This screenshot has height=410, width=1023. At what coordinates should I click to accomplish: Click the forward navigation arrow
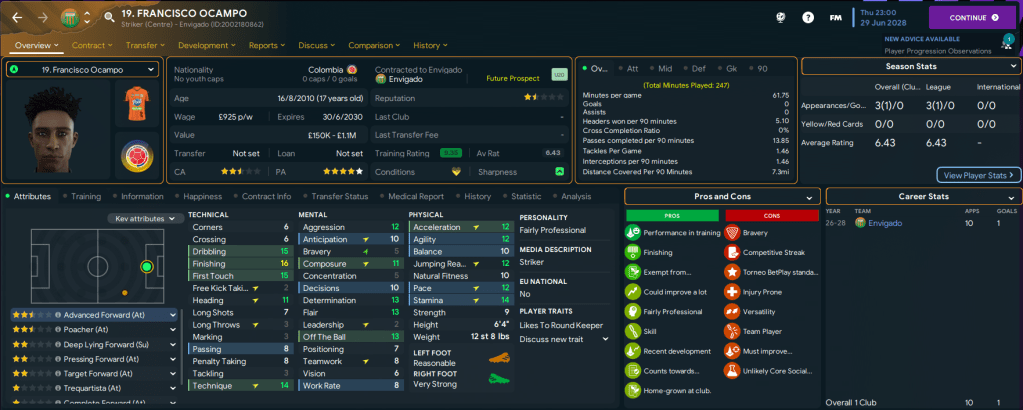click(x=43, y=18)
